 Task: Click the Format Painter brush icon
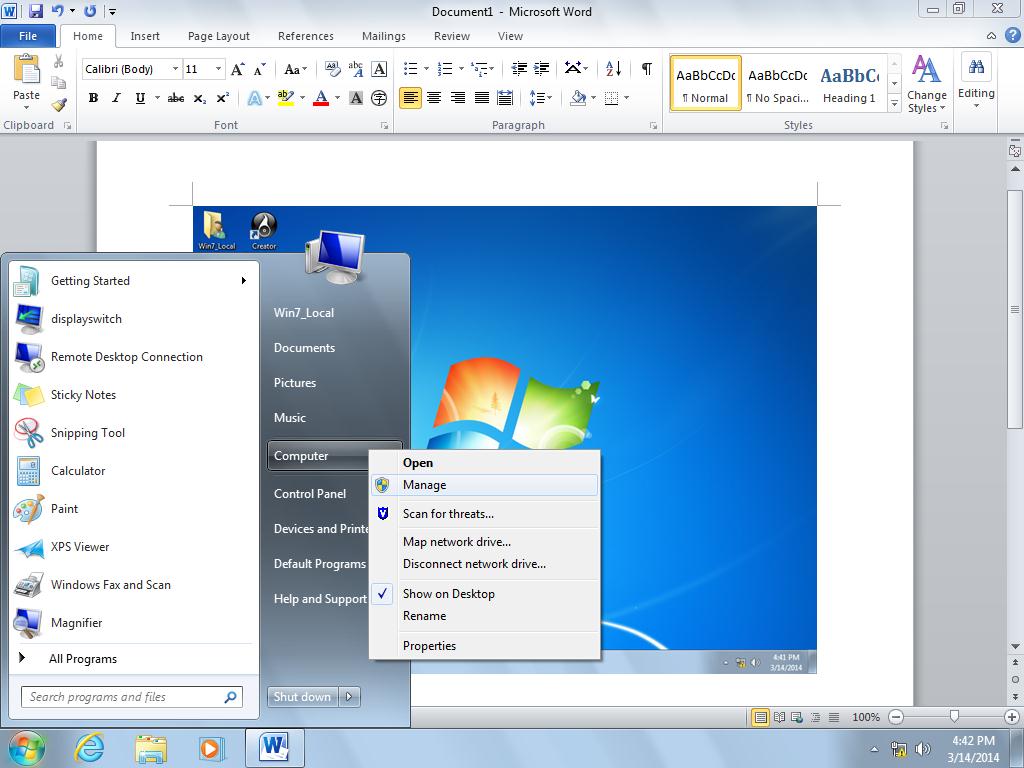59,105
